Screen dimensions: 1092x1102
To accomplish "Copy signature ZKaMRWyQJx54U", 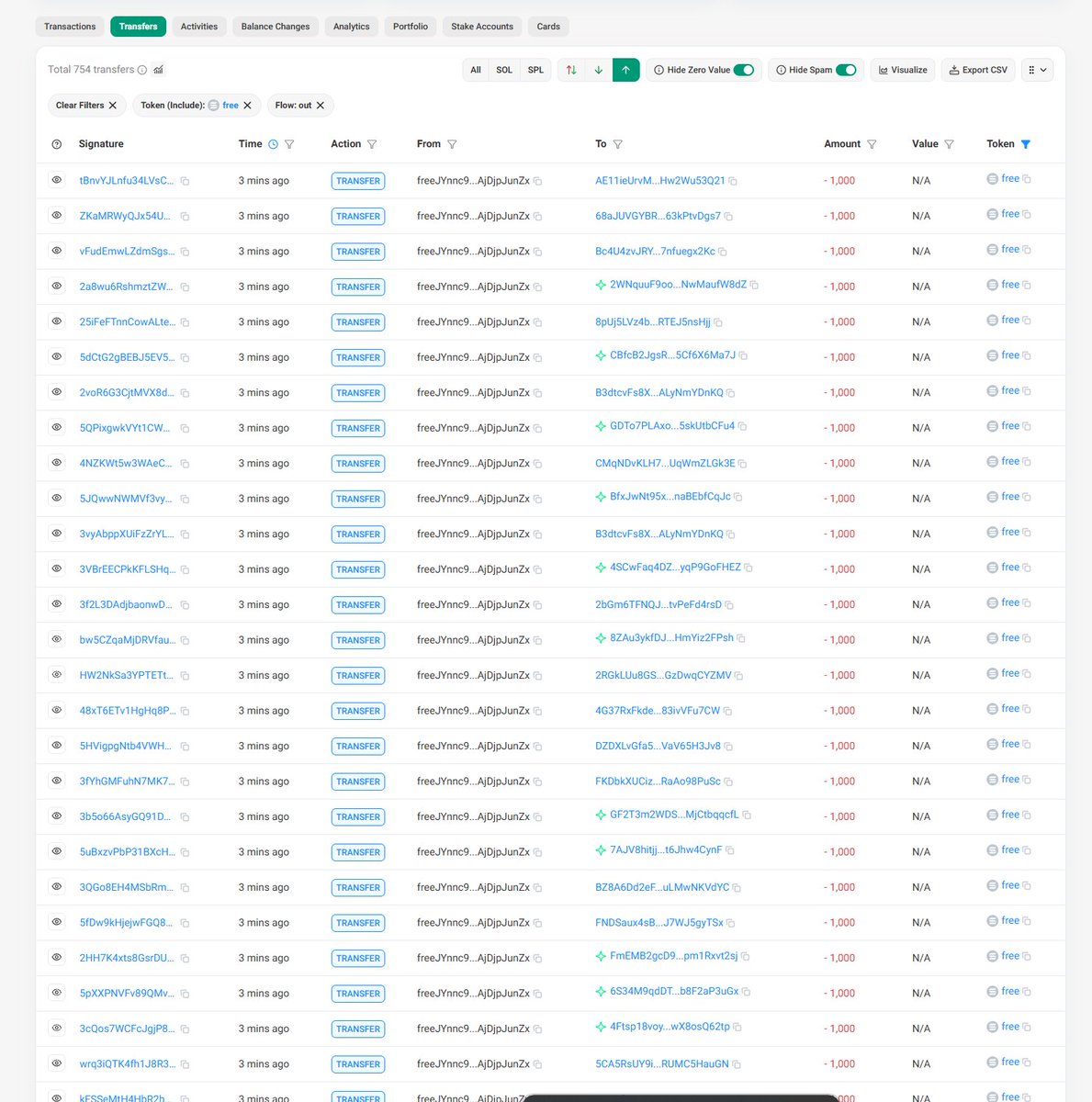I will 185,217.
